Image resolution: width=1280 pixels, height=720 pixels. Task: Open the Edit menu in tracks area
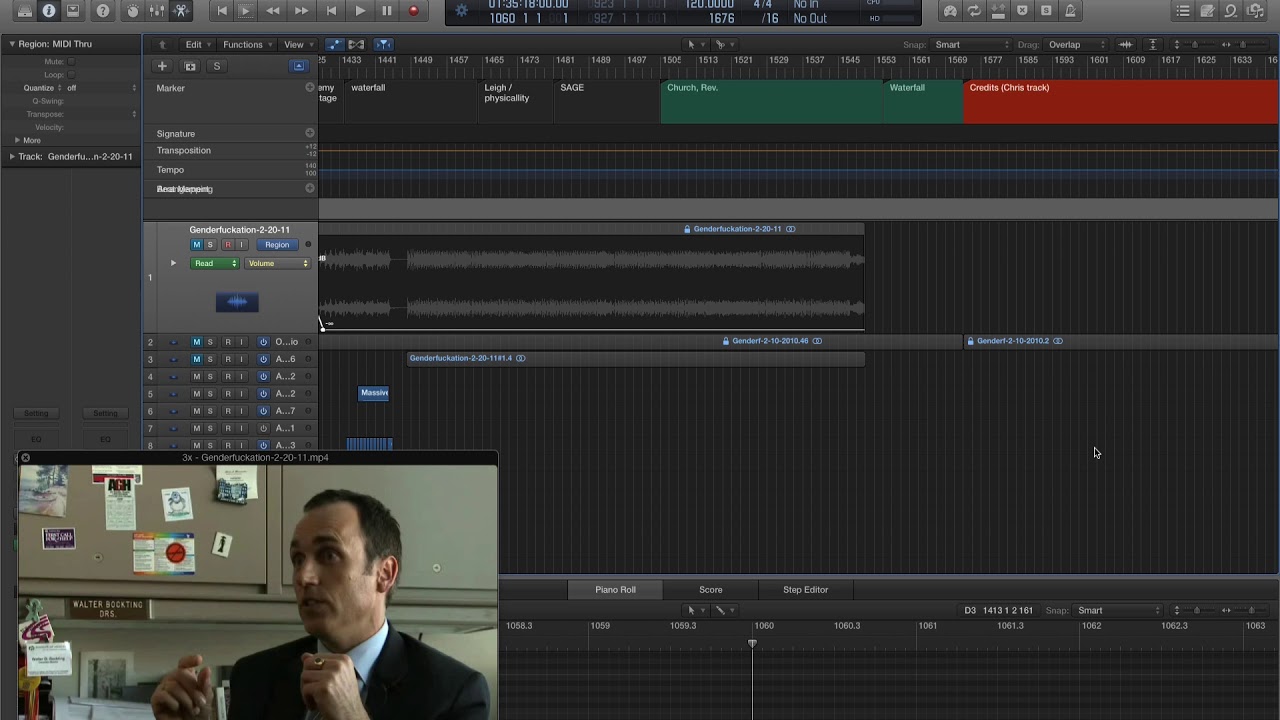coord(197,45)
